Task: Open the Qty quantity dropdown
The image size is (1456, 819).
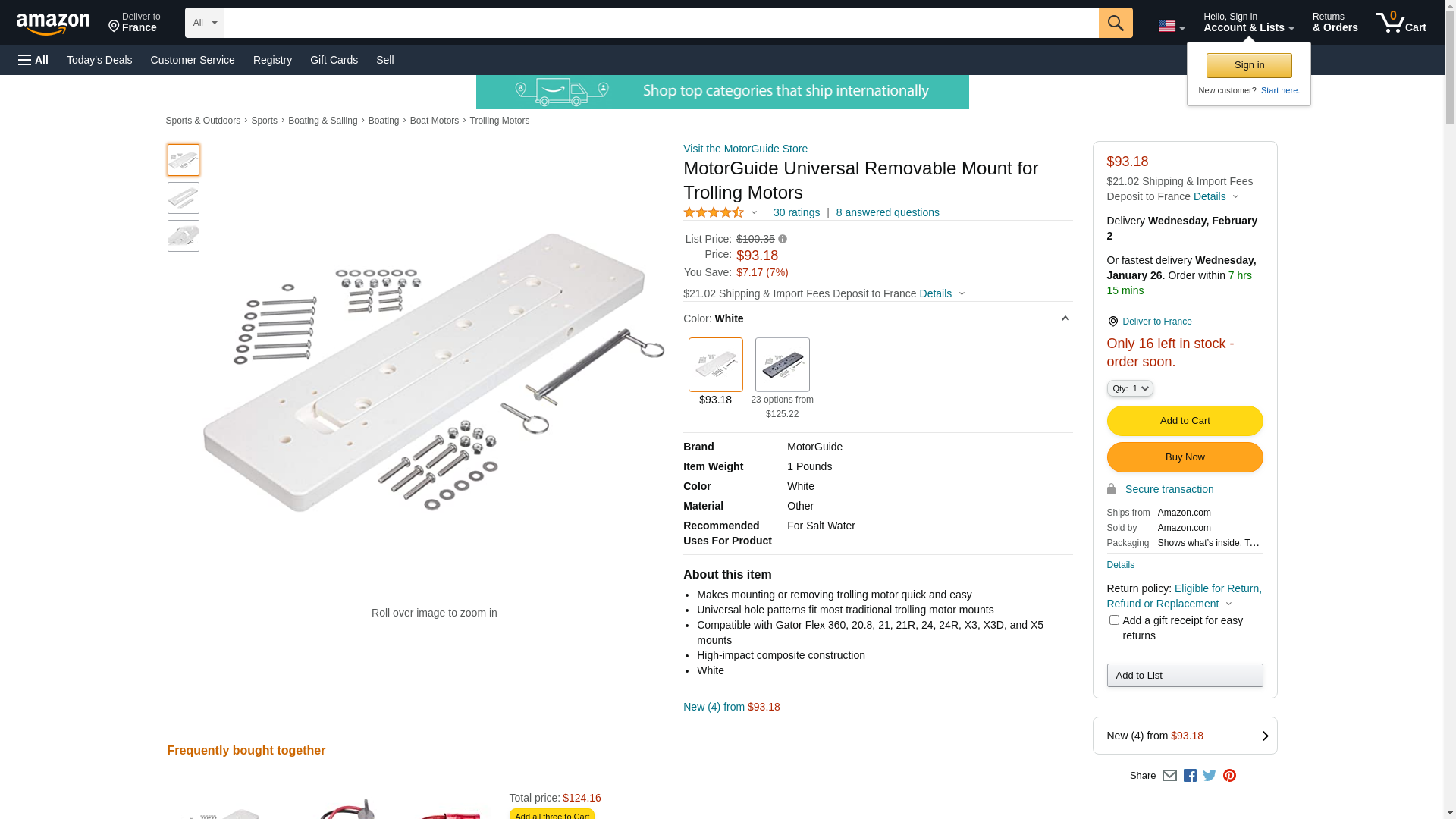Action: click(1129, 388)
